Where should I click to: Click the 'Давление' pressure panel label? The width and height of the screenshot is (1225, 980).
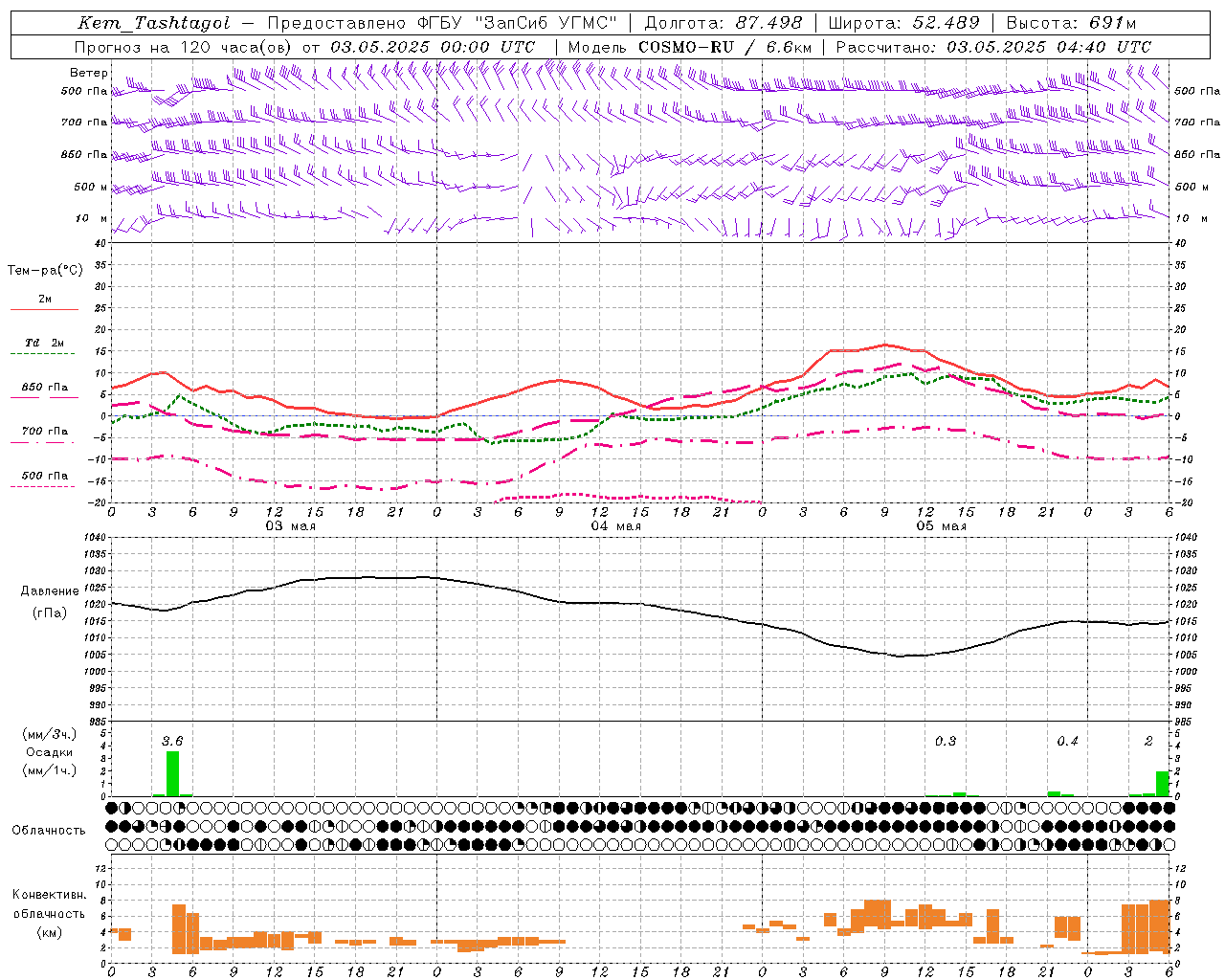(x=50, y=591)
